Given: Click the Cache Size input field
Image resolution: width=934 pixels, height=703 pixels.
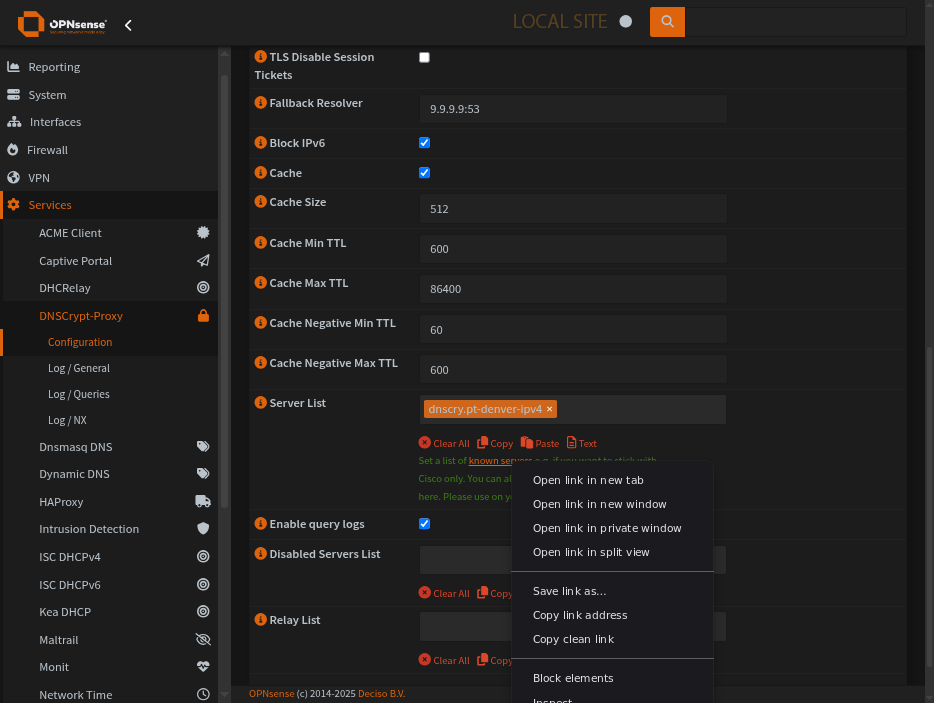Looking at the screenshot, I should click(x=573, y=209).
